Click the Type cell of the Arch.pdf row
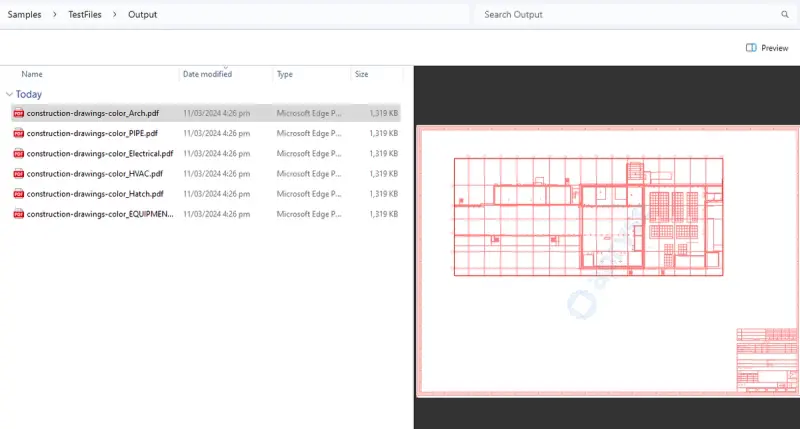This screenshot has width=800, height=429. tap(309, 113)
